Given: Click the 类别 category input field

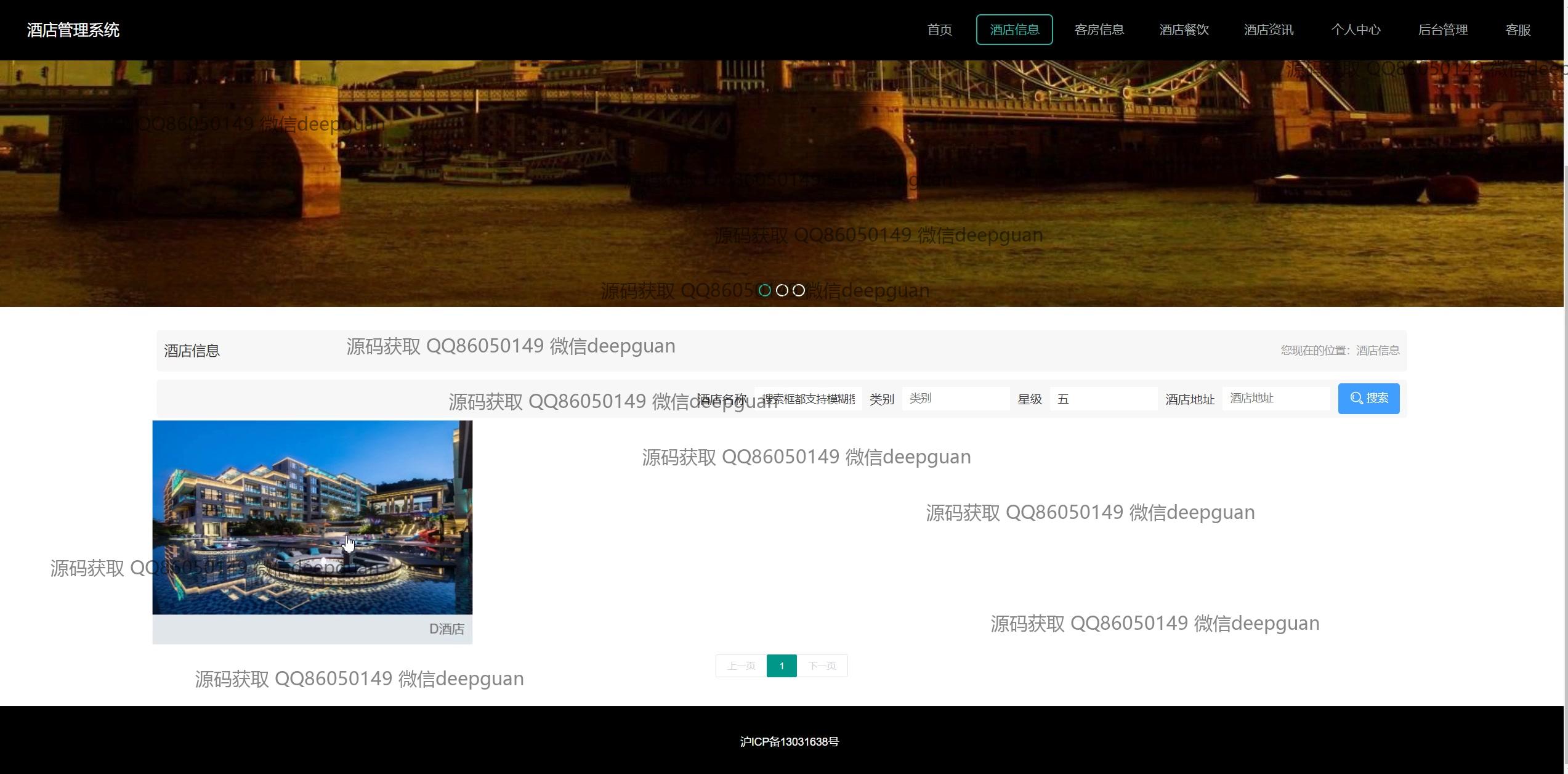Looking at the screenshot, I should pos(955,399).
